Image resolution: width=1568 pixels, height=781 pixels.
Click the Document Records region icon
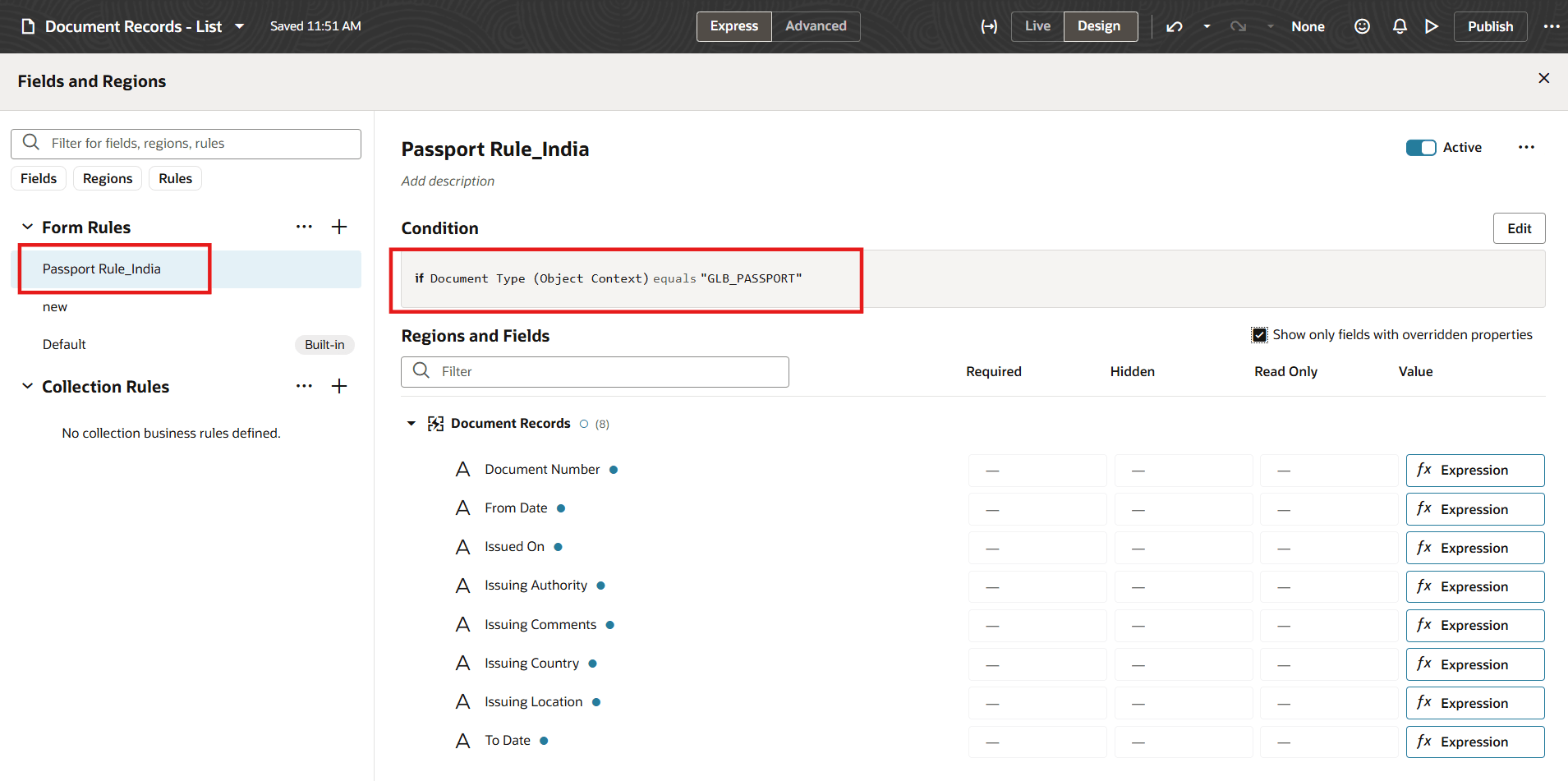[436, 424]
